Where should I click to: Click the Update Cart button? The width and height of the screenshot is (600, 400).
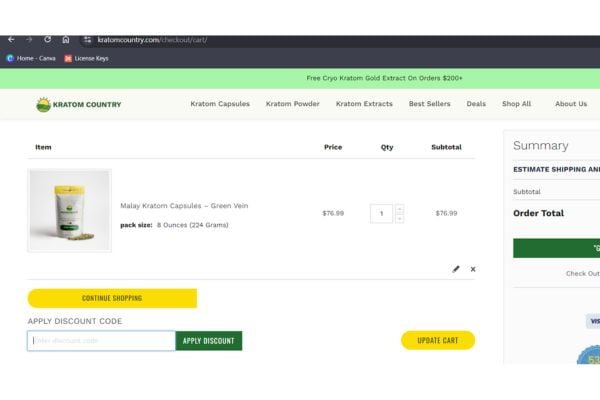click(438, 340)
